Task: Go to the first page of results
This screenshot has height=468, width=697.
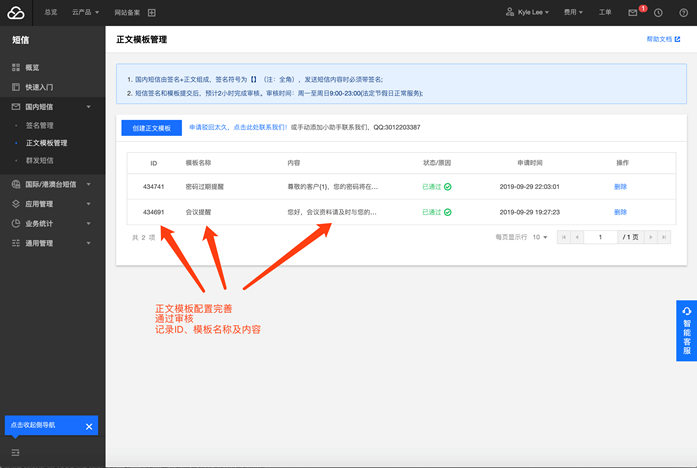Action: tap(564, 237)
